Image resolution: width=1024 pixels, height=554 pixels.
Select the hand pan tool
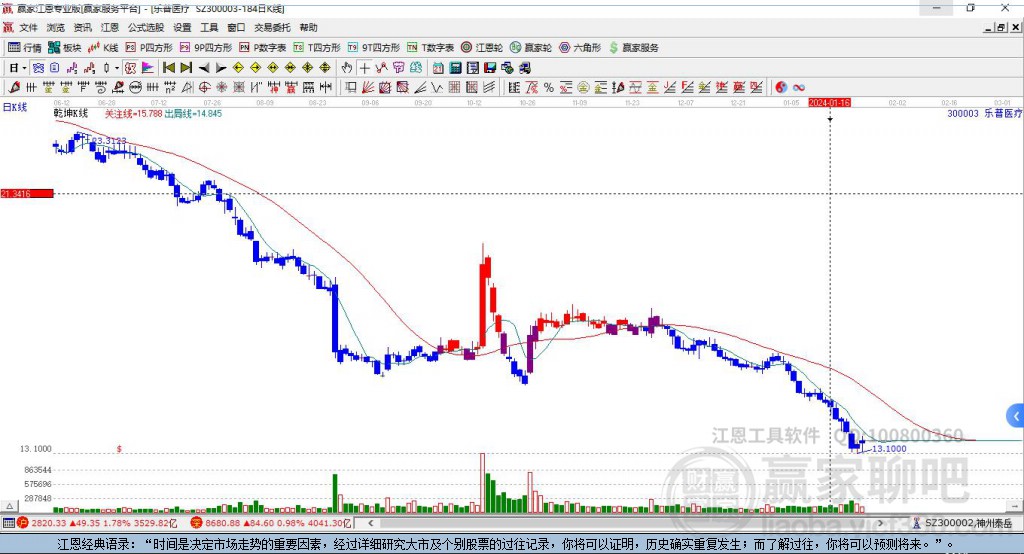[346, 67]
